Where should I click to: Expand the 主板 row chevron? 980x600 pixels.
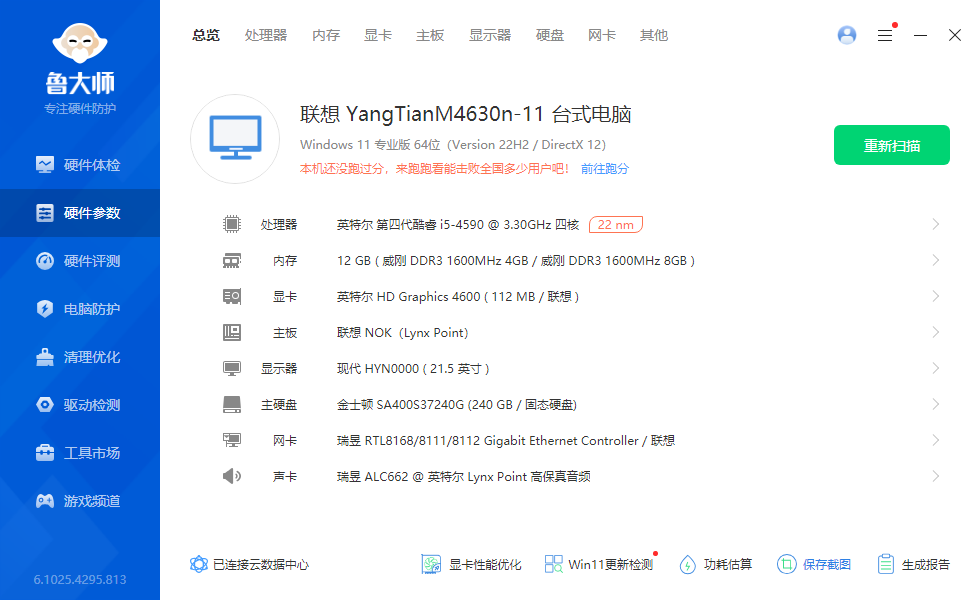[x=936, y=332]
